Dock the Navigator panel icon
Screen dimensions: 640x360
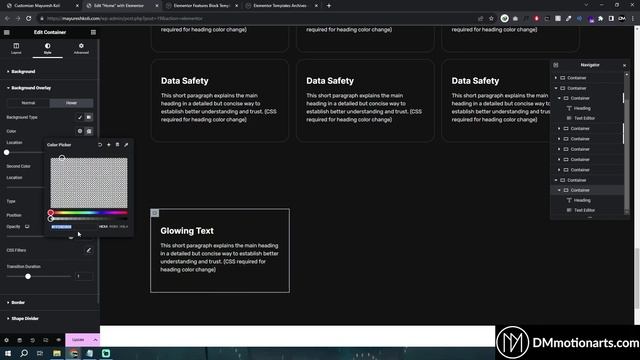[556, 65]
